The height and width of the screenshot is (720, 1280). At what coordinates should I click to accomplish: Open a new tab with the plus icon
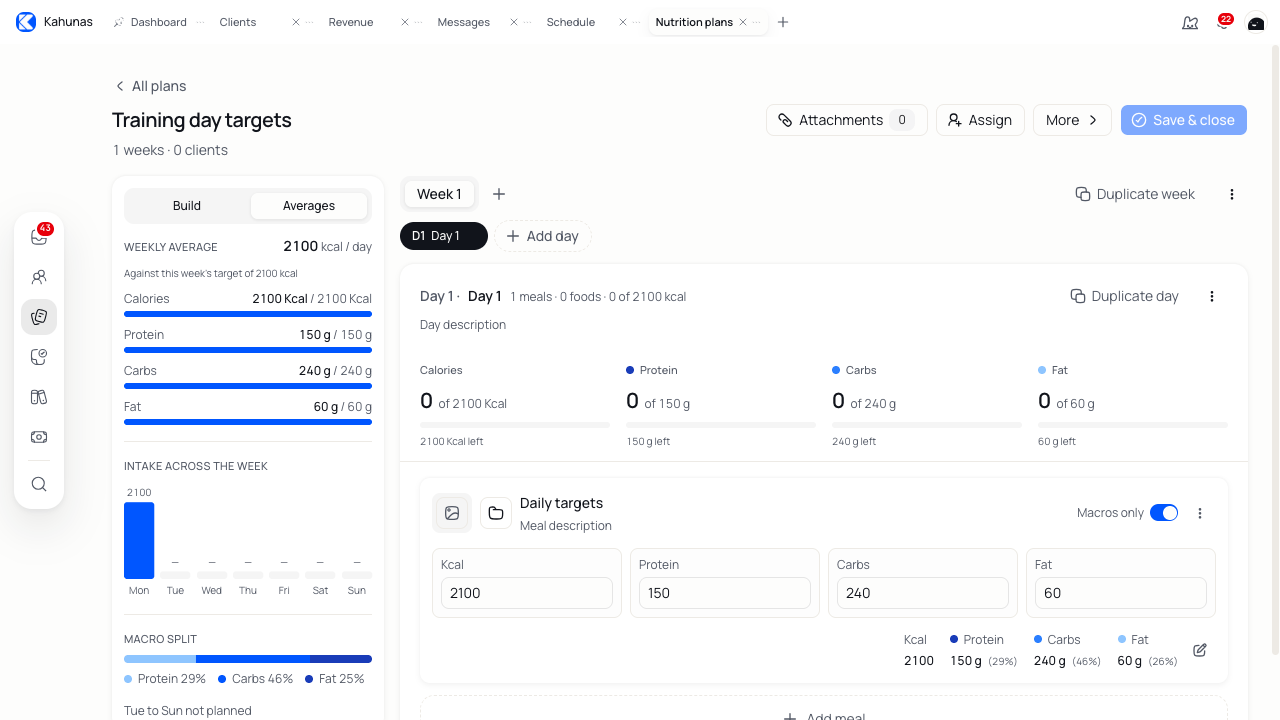click(x=783, y=22)
